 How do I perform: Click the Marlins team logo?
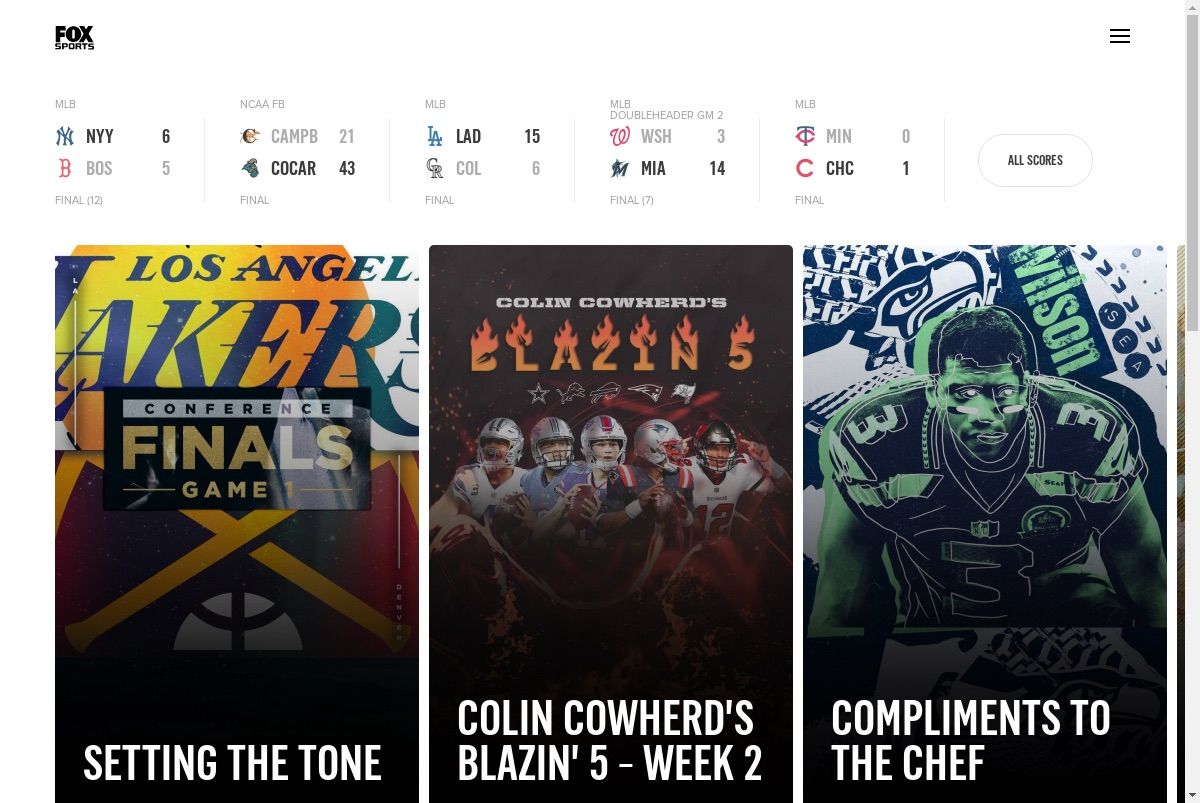620,168
